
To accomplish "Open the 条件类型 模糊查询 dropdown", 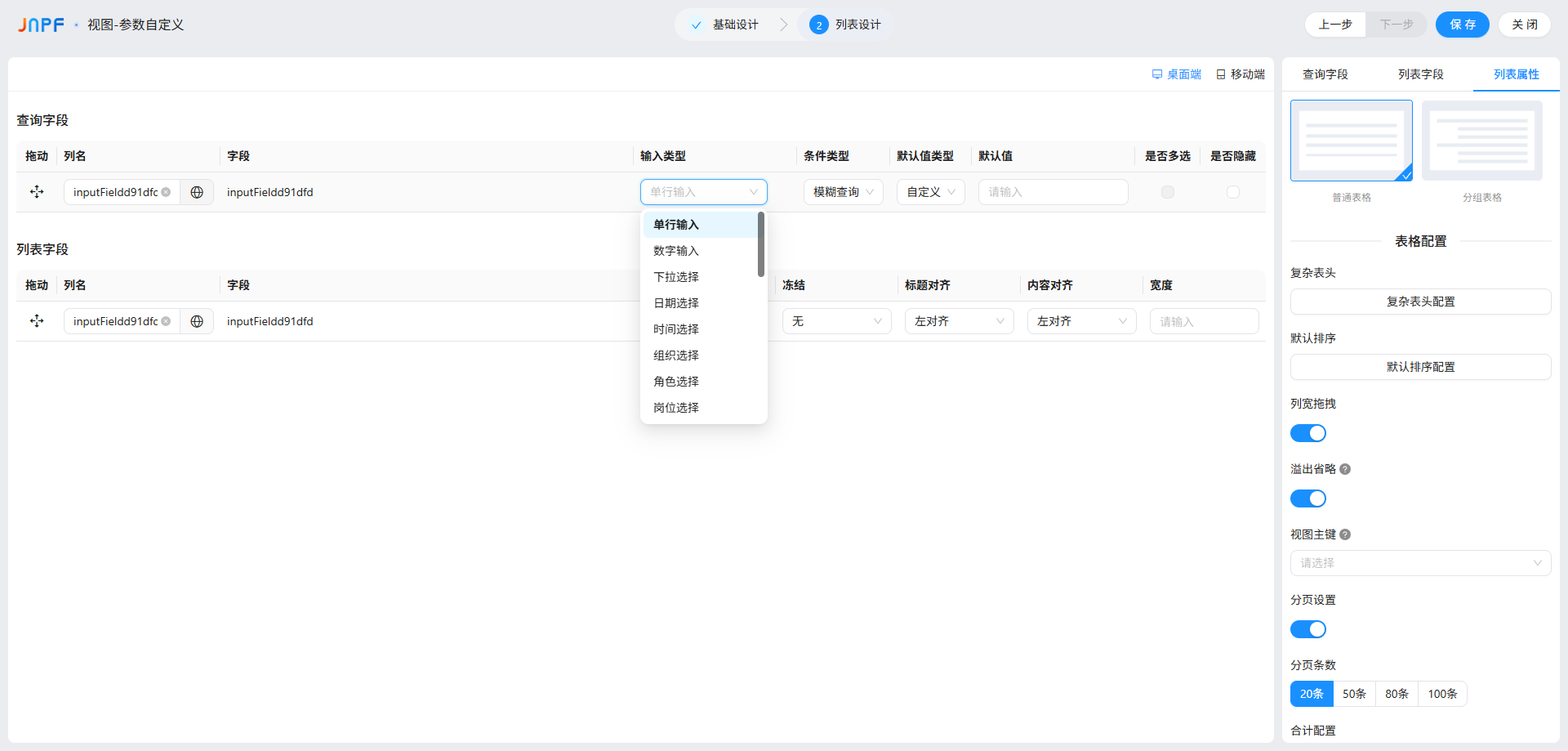I will point(843,192).
